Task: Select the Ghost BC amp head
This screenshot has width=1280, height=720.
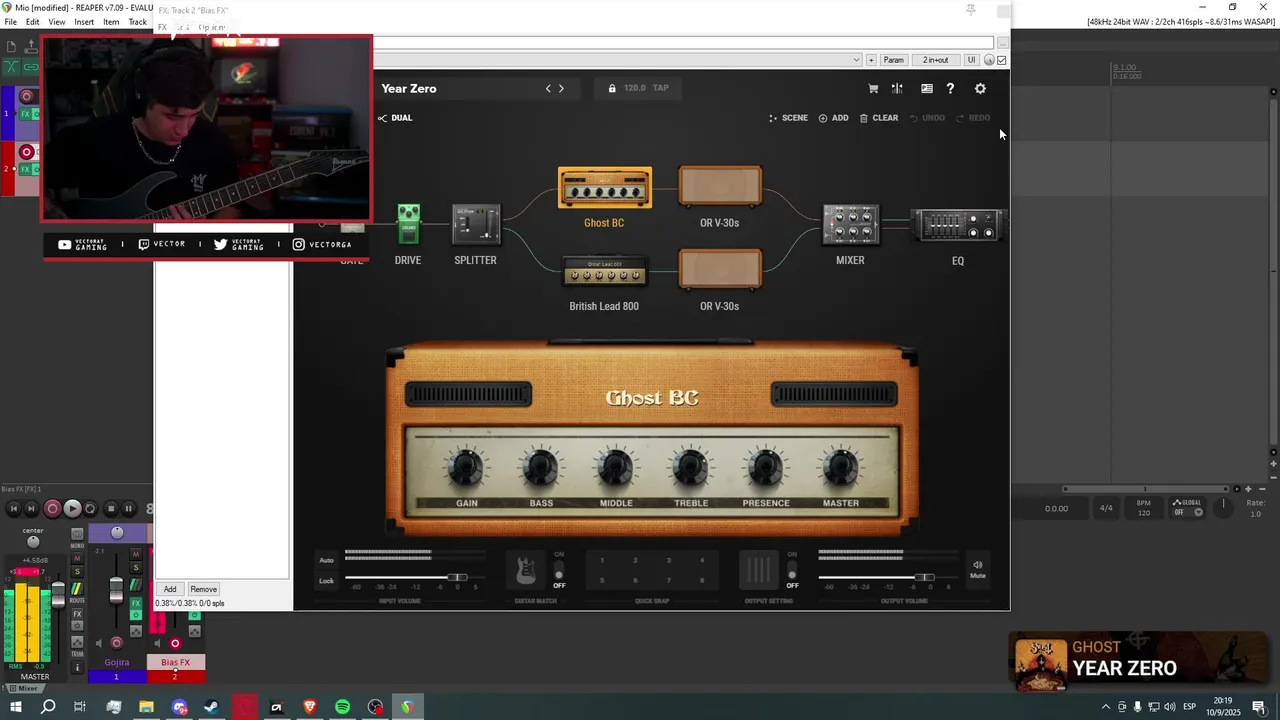Action: point(605,188)
